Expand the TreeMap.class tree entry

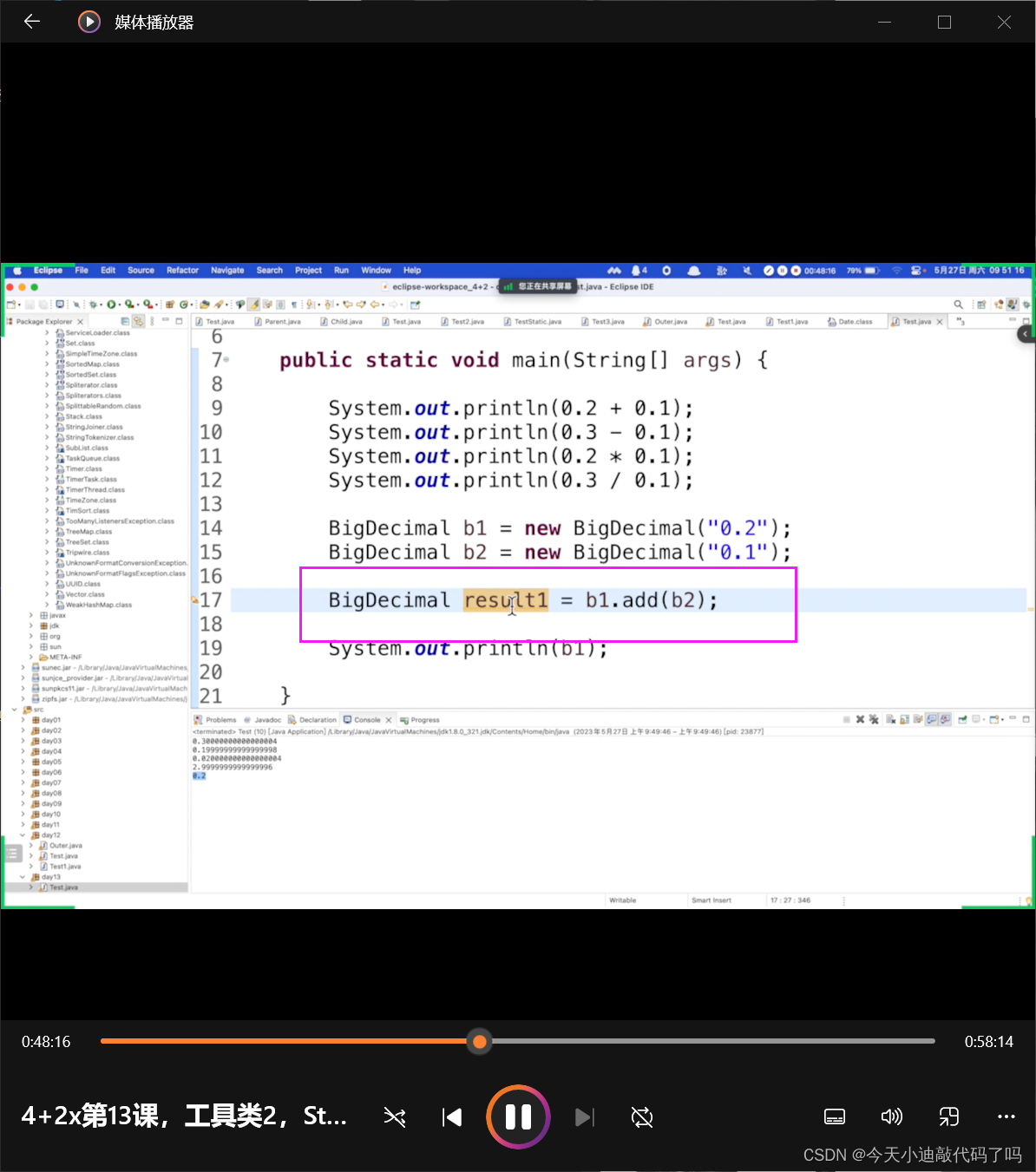coord(48,531)
